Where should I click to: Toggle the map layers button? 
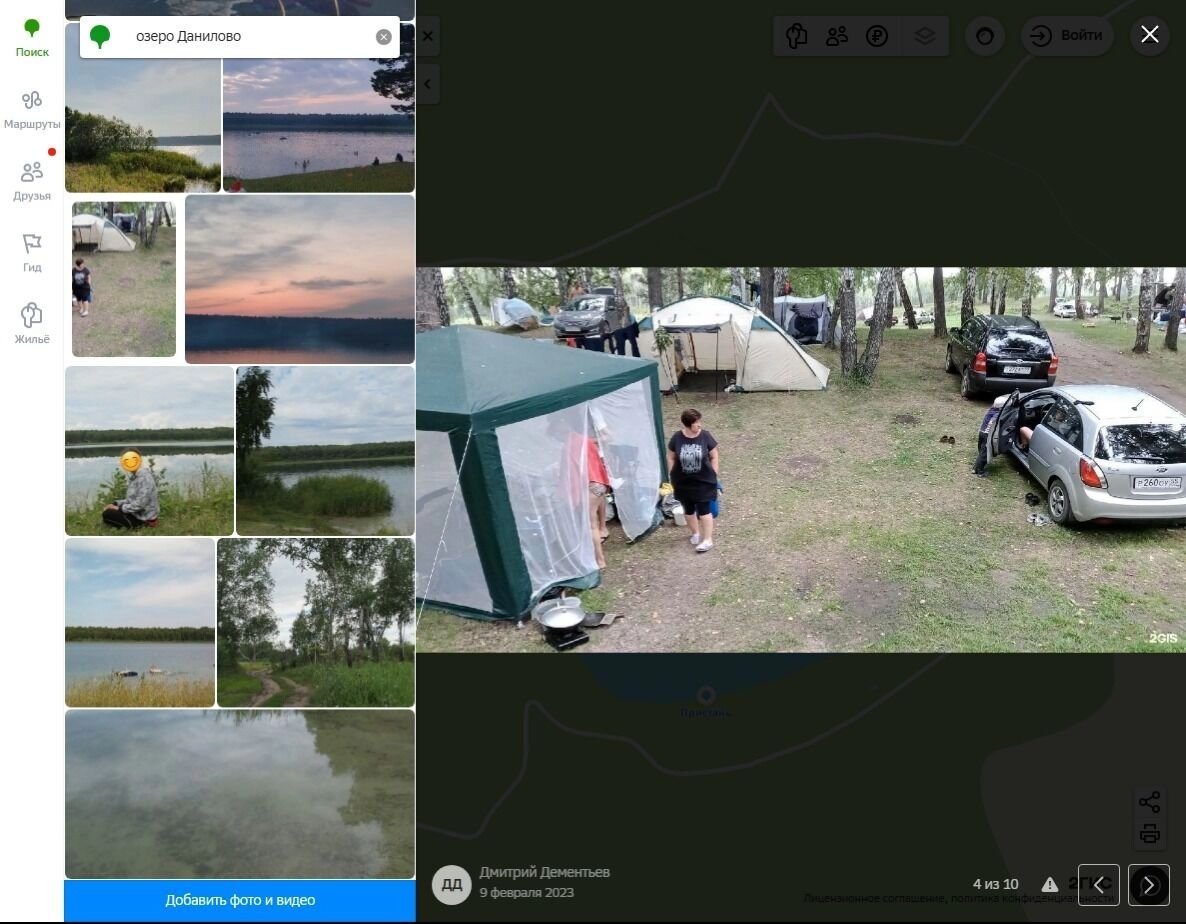[924, 37]
